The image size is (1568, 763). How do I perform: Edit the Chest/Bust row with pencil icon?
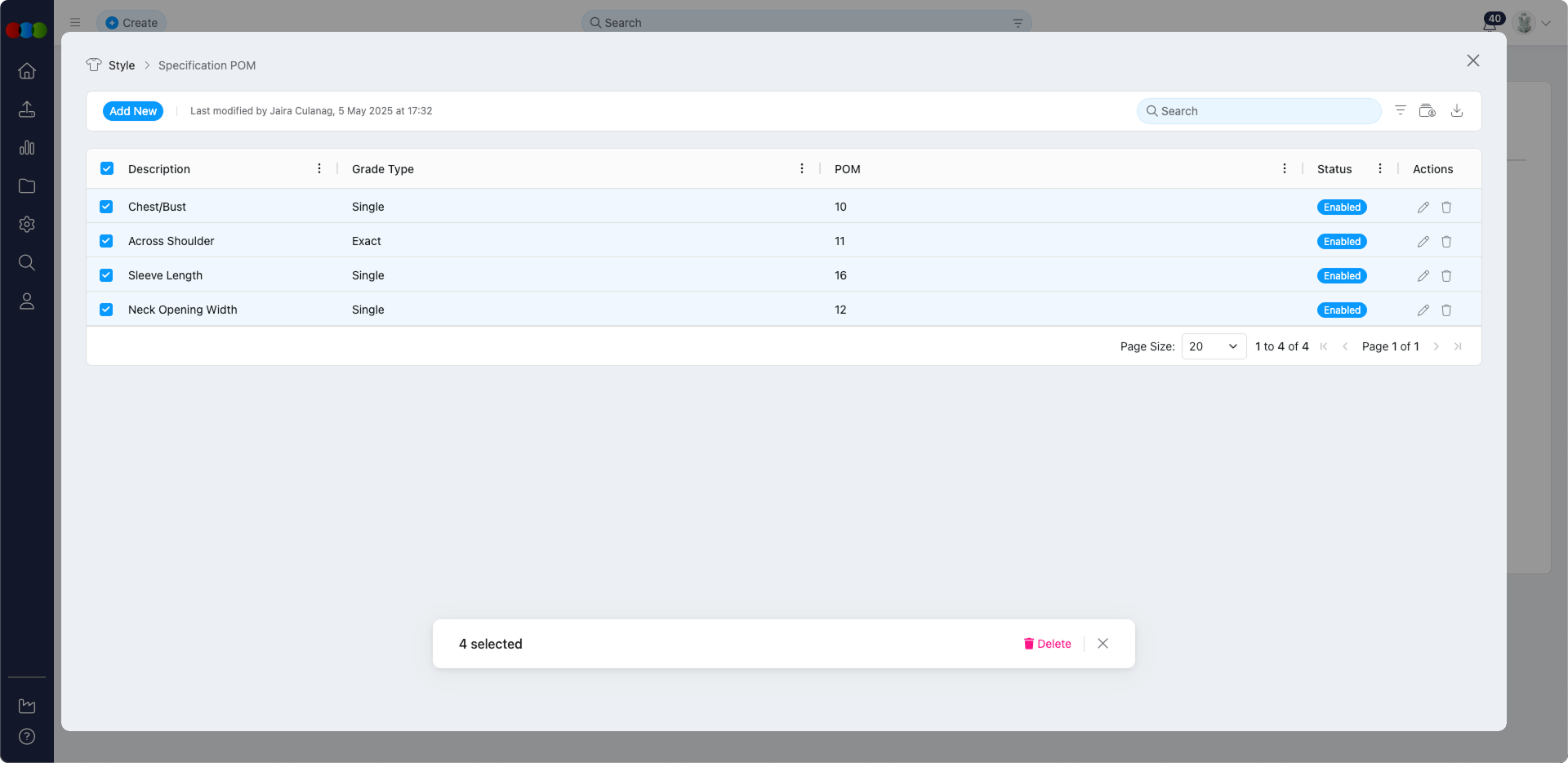coord(1423,207)
